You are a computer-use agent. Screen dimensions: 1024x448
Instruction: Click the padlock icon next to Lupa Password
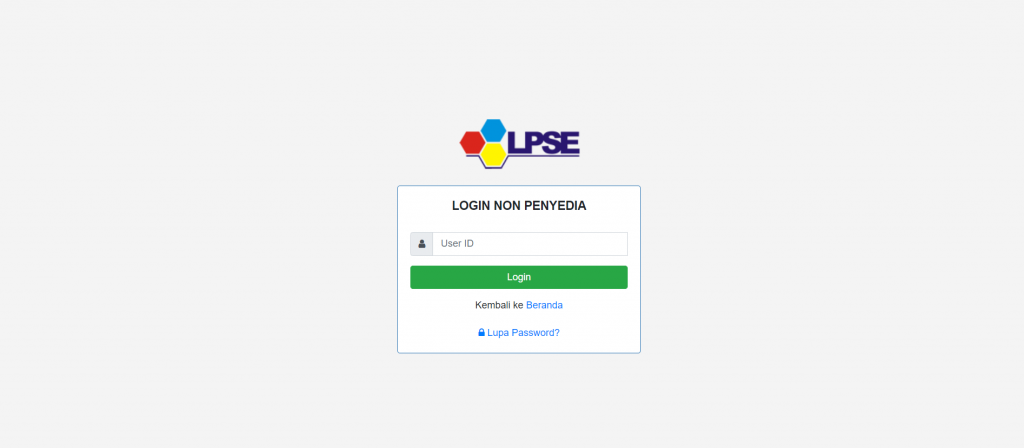coord(481,332)
